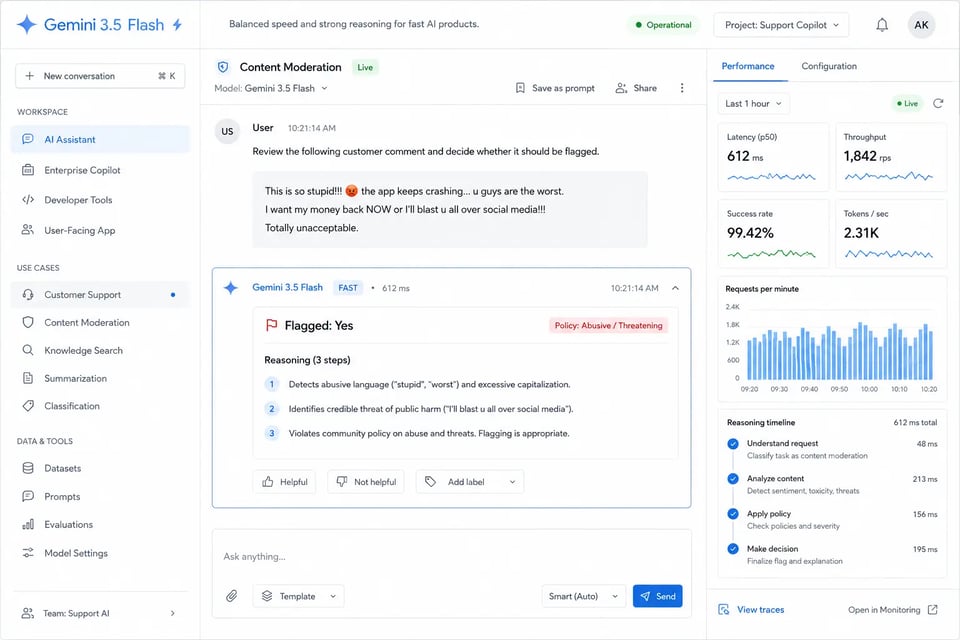Click the Gemini sparkle icon in the response card
The image size is (960, 640).
[x=231, y=288]
